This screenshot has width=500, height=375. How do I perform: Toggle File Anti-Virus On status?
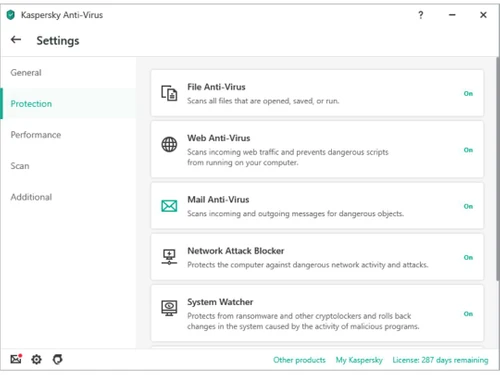pos(468,94)
